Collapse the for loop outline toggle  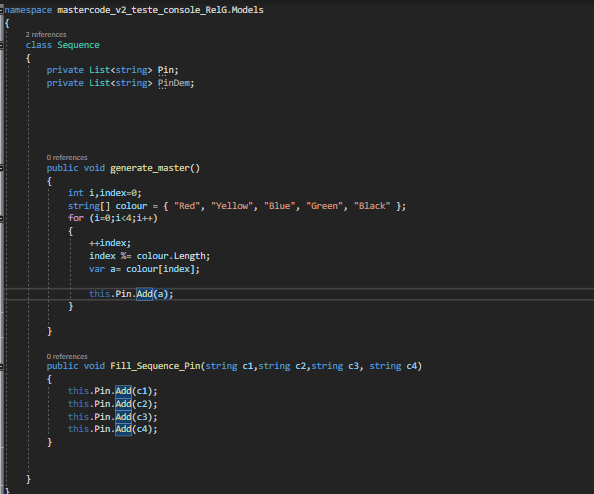2,219
